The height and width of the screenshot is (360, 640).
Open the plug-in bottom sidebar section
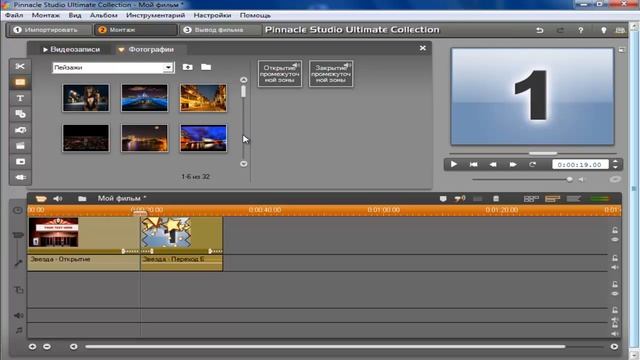click(x=20, y=177)
